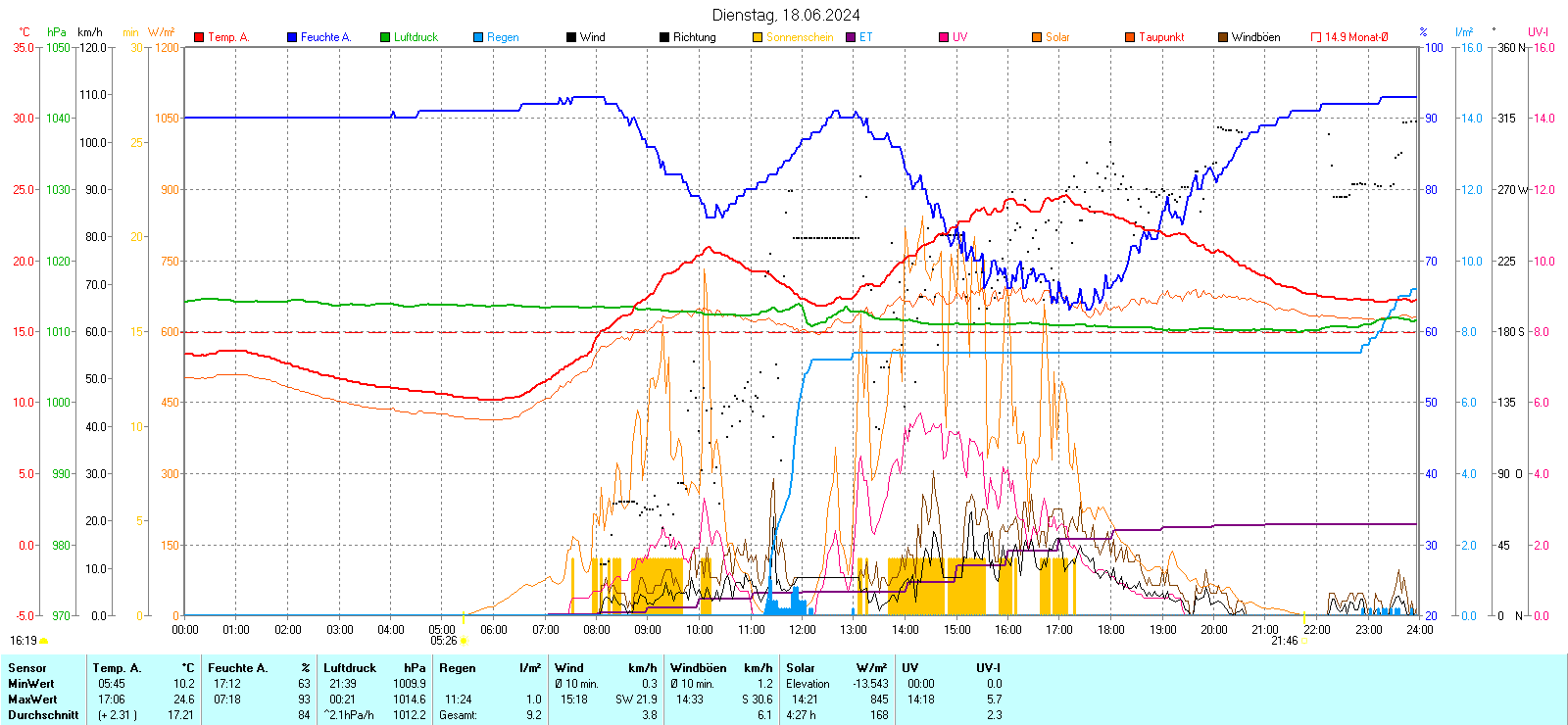The image size is (1568, 725).
Task: Click the yellow Sonnenschein legend square
Action: pos(758,37)
